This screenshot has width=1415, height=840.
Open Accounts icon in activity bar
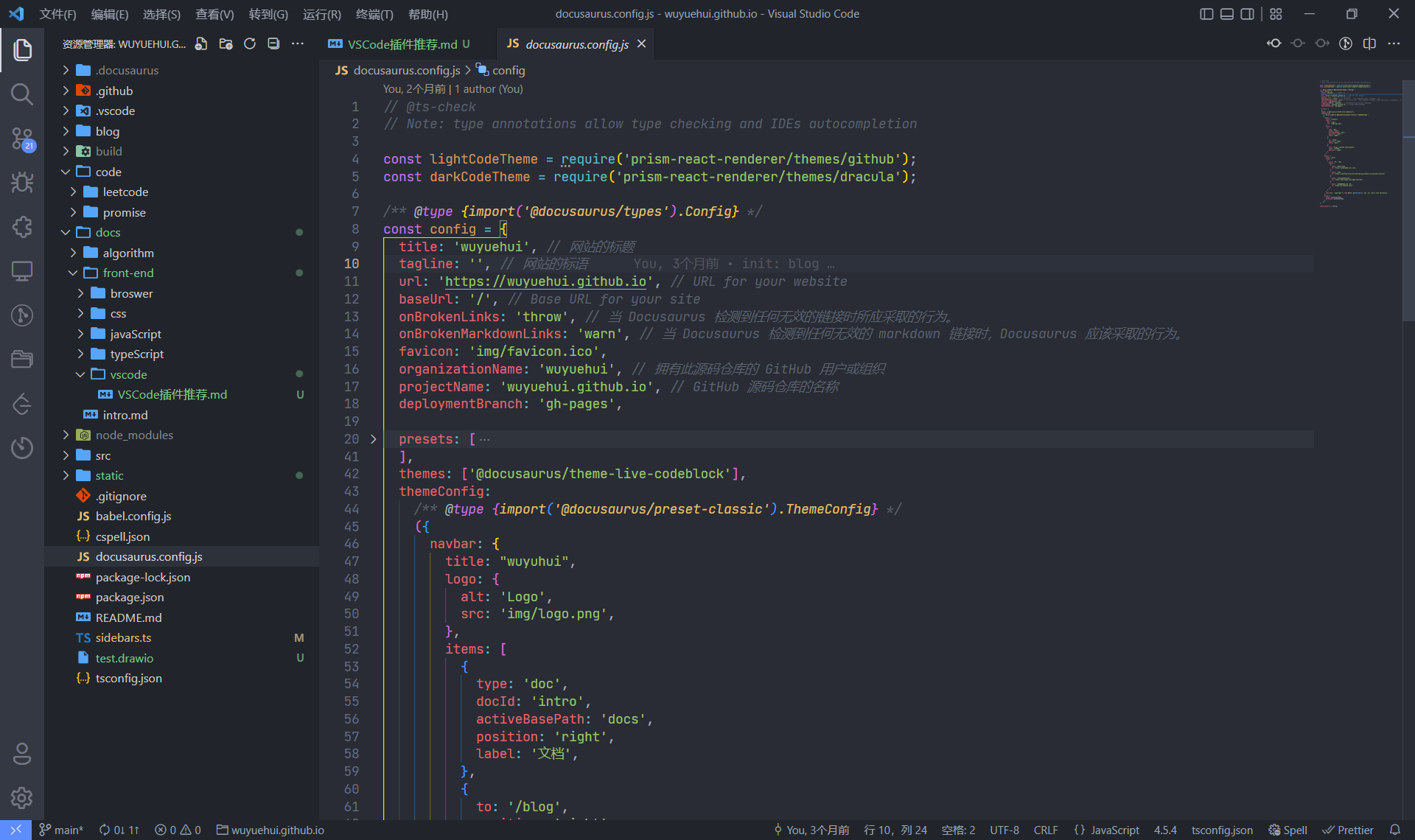coord(22,754)
